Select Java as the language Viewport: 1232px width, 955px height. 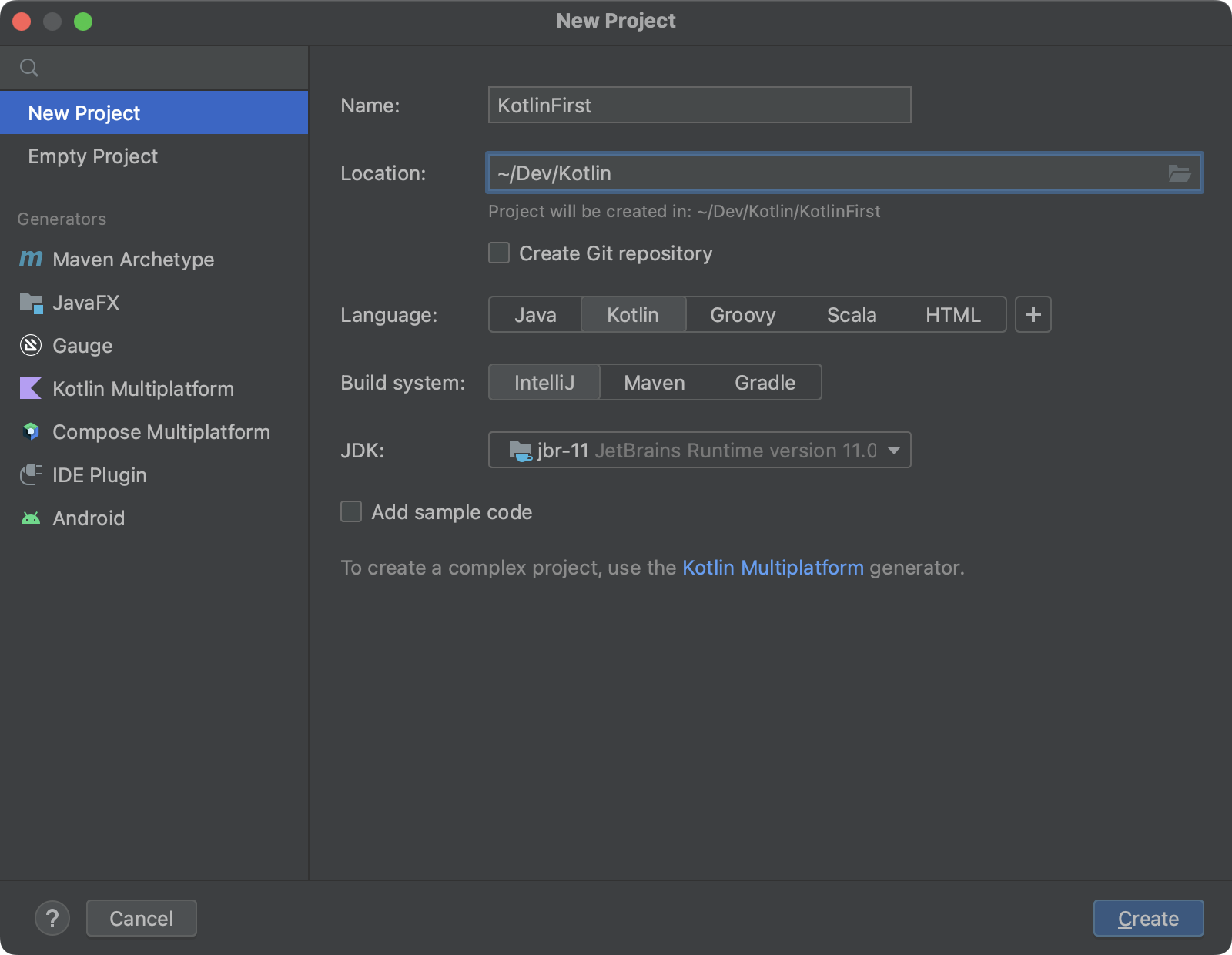coord(535,314)
